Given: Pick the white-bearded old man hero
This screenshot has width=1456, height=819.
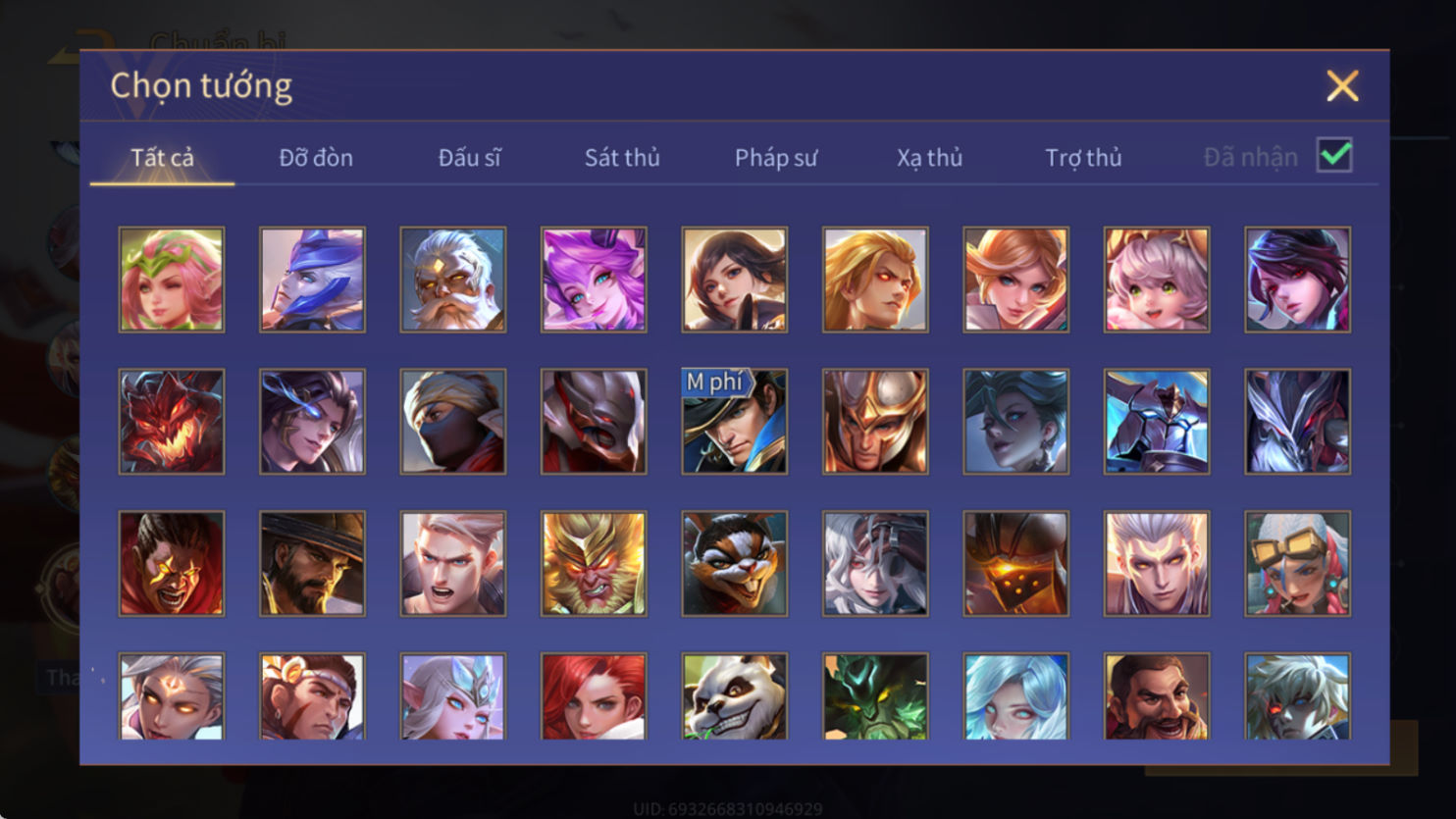Looking at the screenshot, I should (x=453, y=280).
